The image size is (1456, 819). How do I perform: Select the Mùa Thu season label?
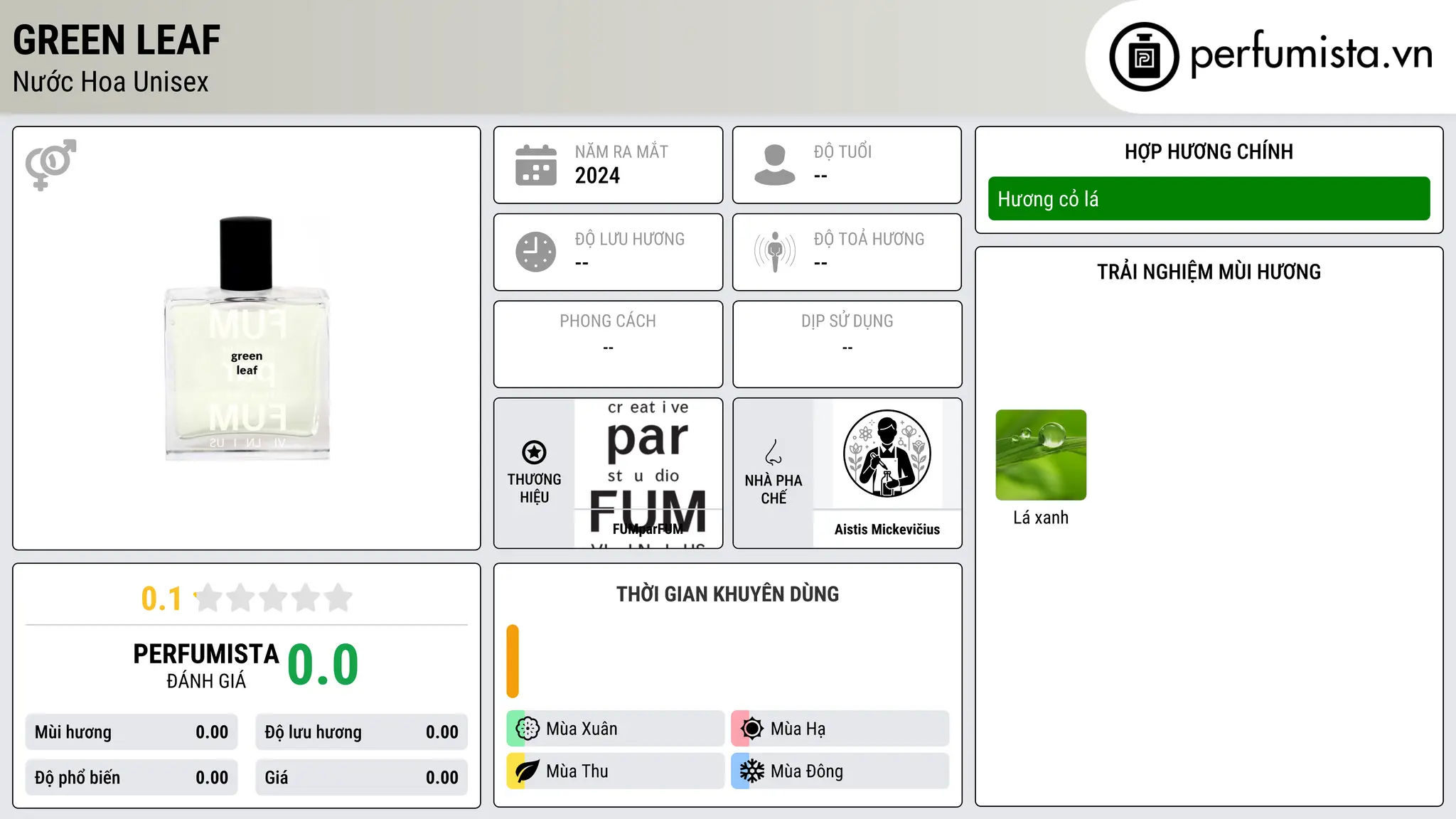coord(577,771)
